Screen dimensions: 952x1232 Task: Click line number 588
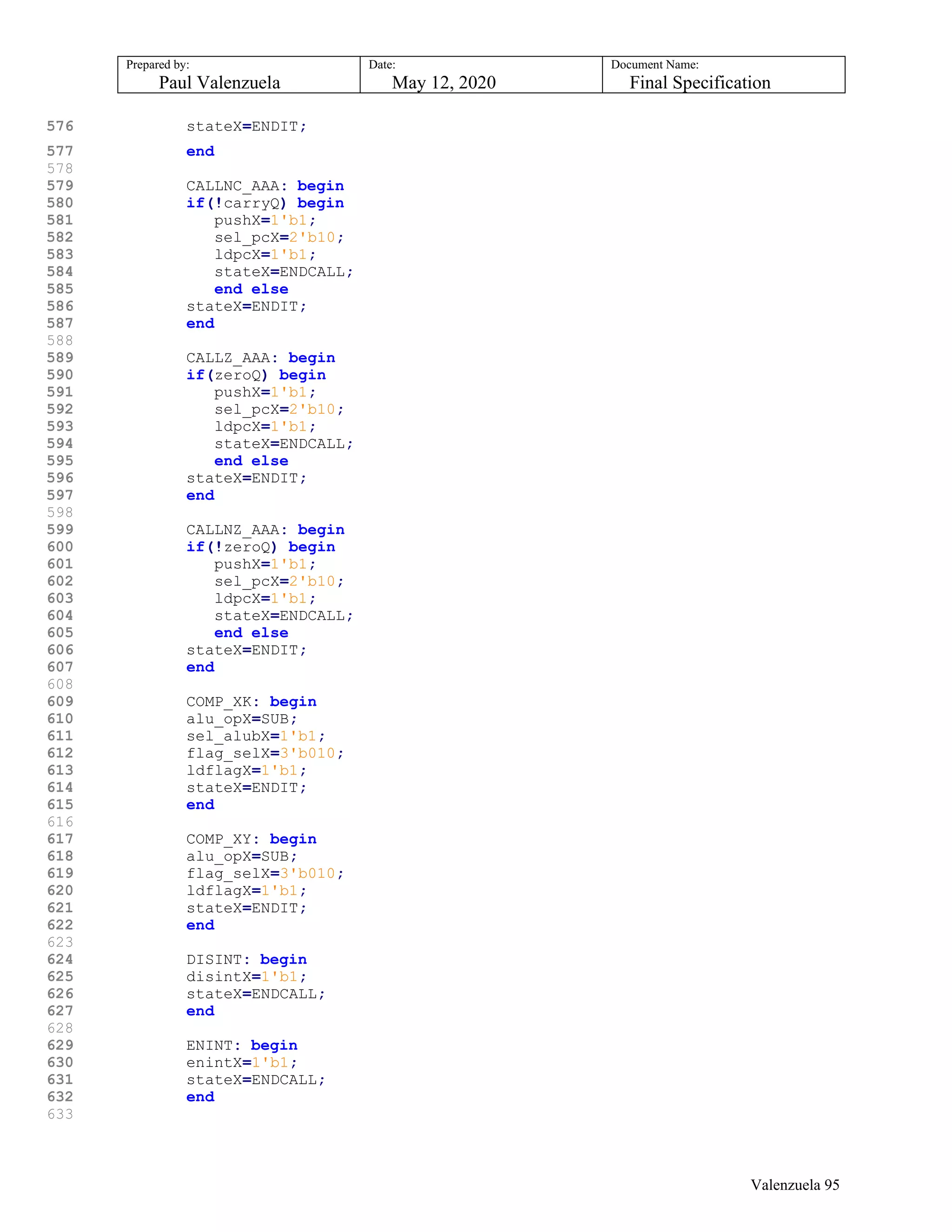pos(60,341)
